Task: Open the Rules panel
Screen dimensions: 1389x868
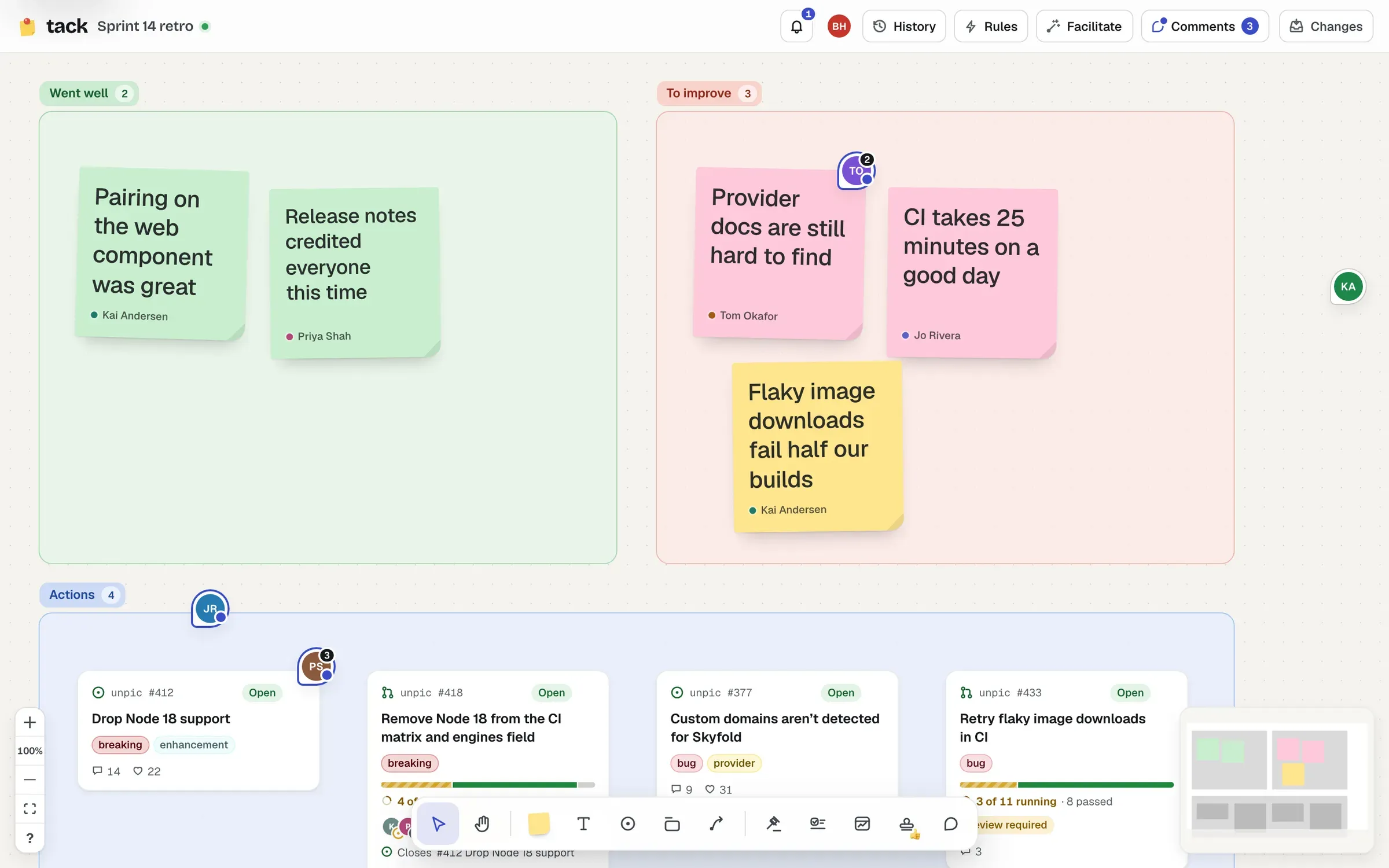Action: tap(991, 26)
